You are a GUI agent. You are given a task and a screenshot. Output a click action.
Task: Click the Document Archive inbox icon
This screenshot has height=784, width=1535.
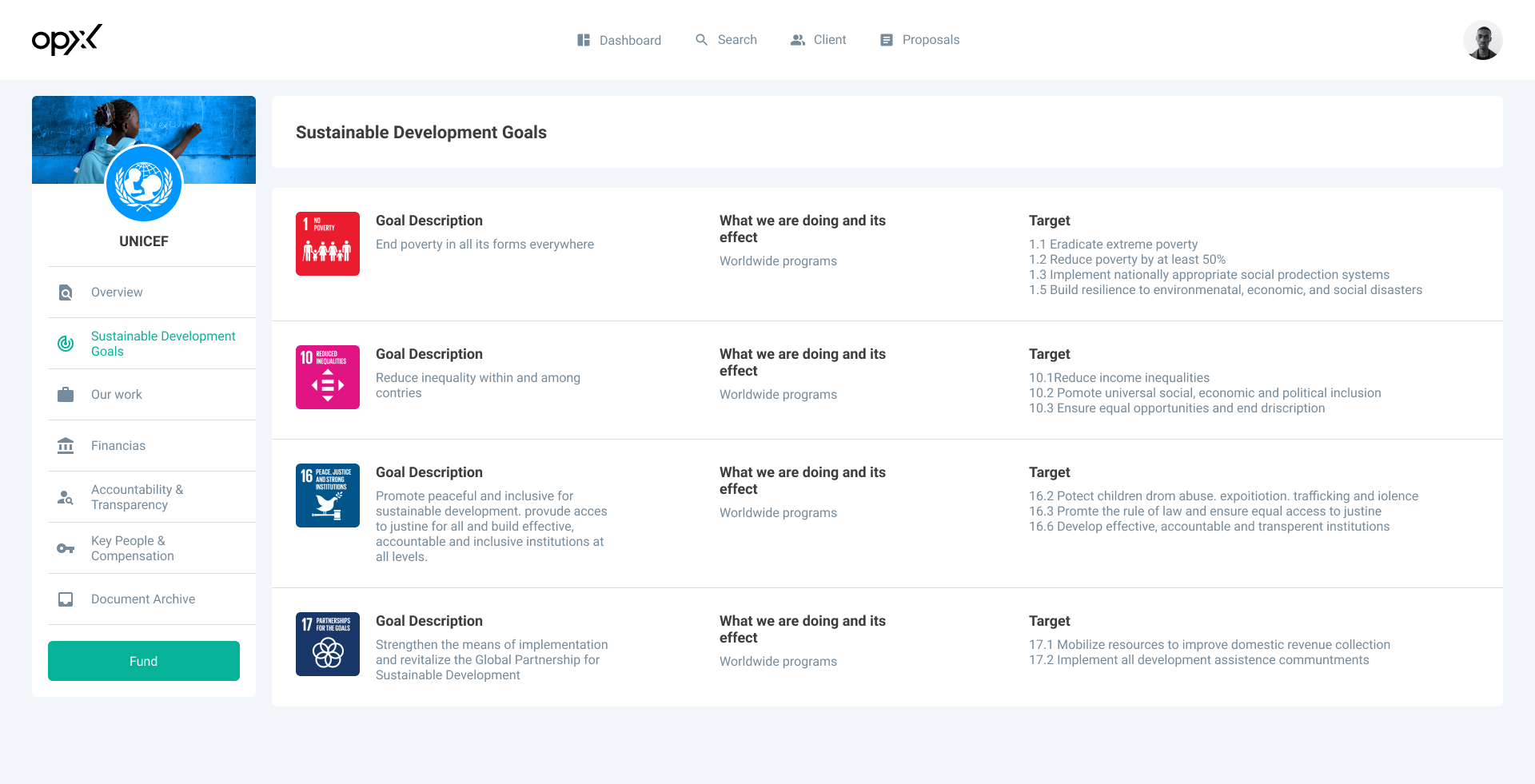click(66, 599)
